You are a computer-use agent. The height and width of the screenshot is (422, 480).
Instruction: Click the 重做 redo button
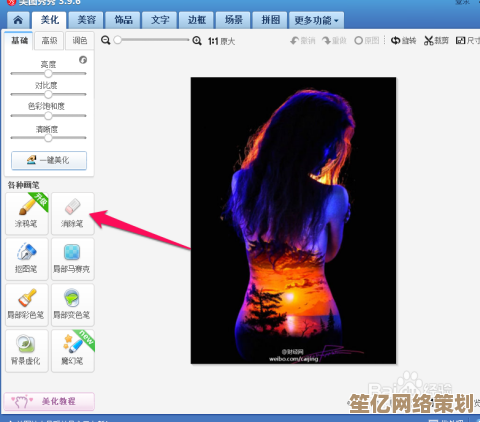point(334,41)
